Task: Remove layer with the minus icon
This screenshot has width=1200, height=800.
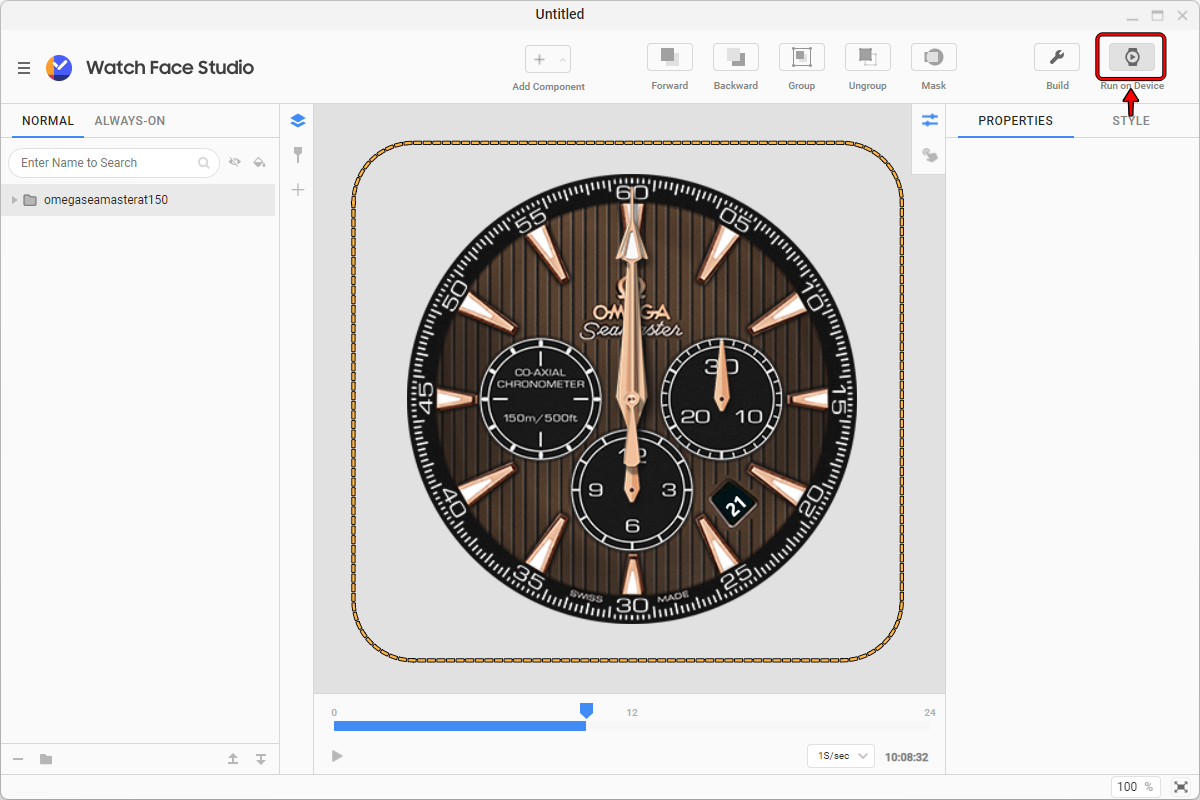Action: coord(18,759)
